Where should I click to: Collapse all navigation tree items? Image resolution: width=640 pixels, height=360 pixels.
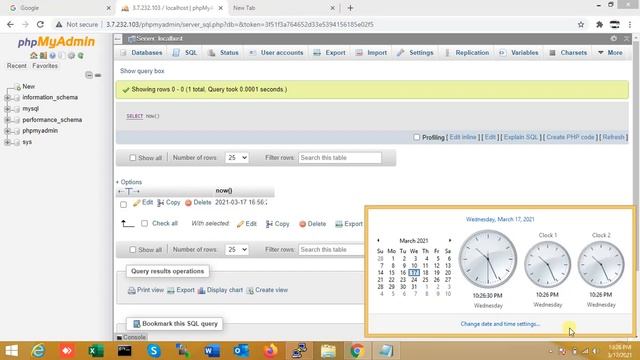tap(89, 75)
